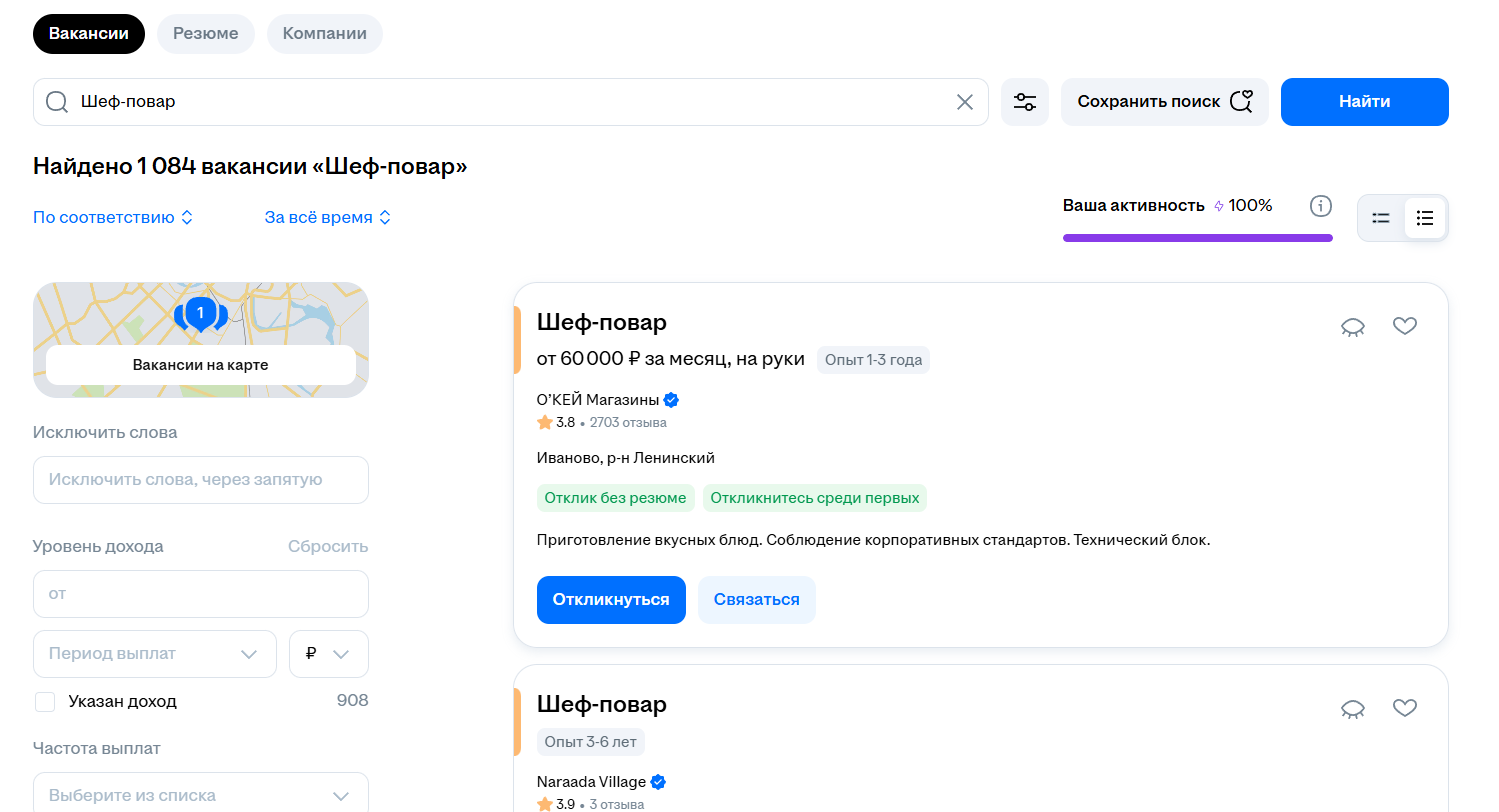
Task: Click the Найти search button
Action: point(1365,102)
